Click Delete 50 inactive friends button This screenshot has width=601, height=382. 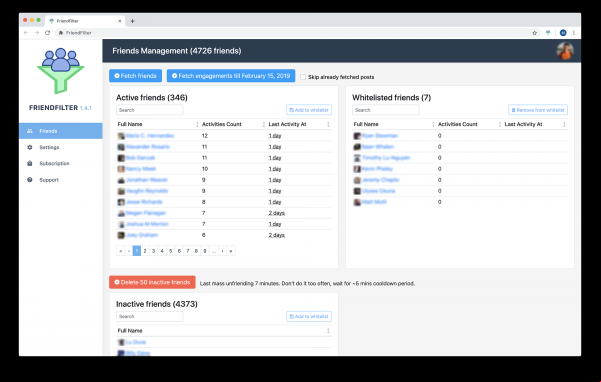(152, 282)
